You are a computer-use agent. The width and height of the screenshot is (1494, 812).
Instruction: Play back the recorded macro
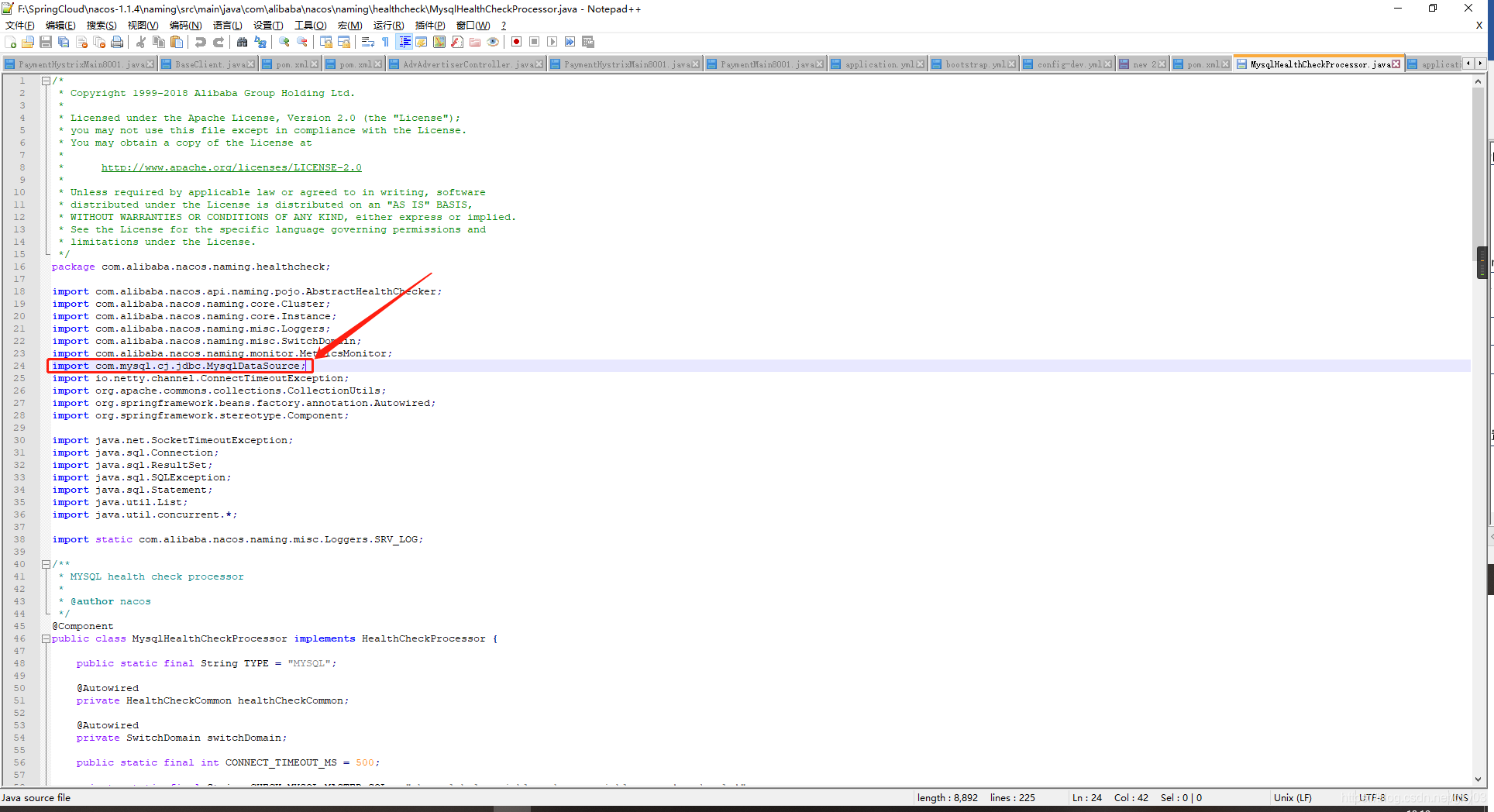(x=552, y=42)
